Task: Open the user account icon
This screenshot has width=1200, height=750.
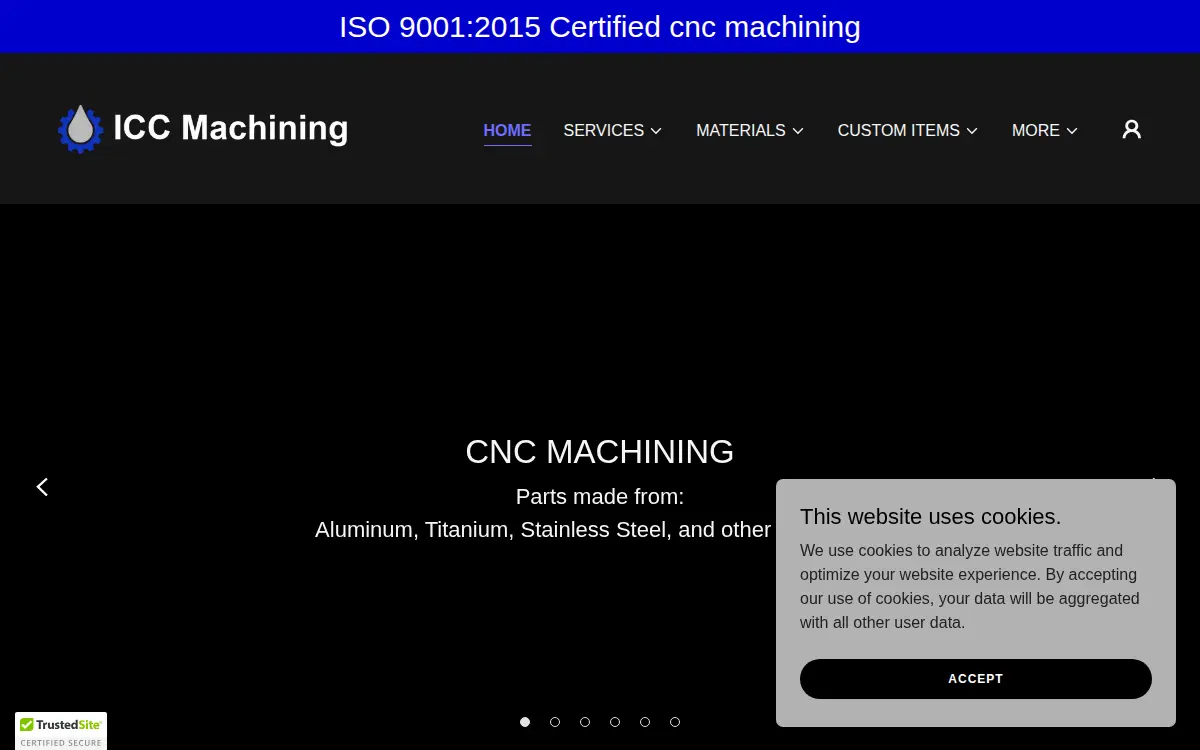Action: [1131, 129]
